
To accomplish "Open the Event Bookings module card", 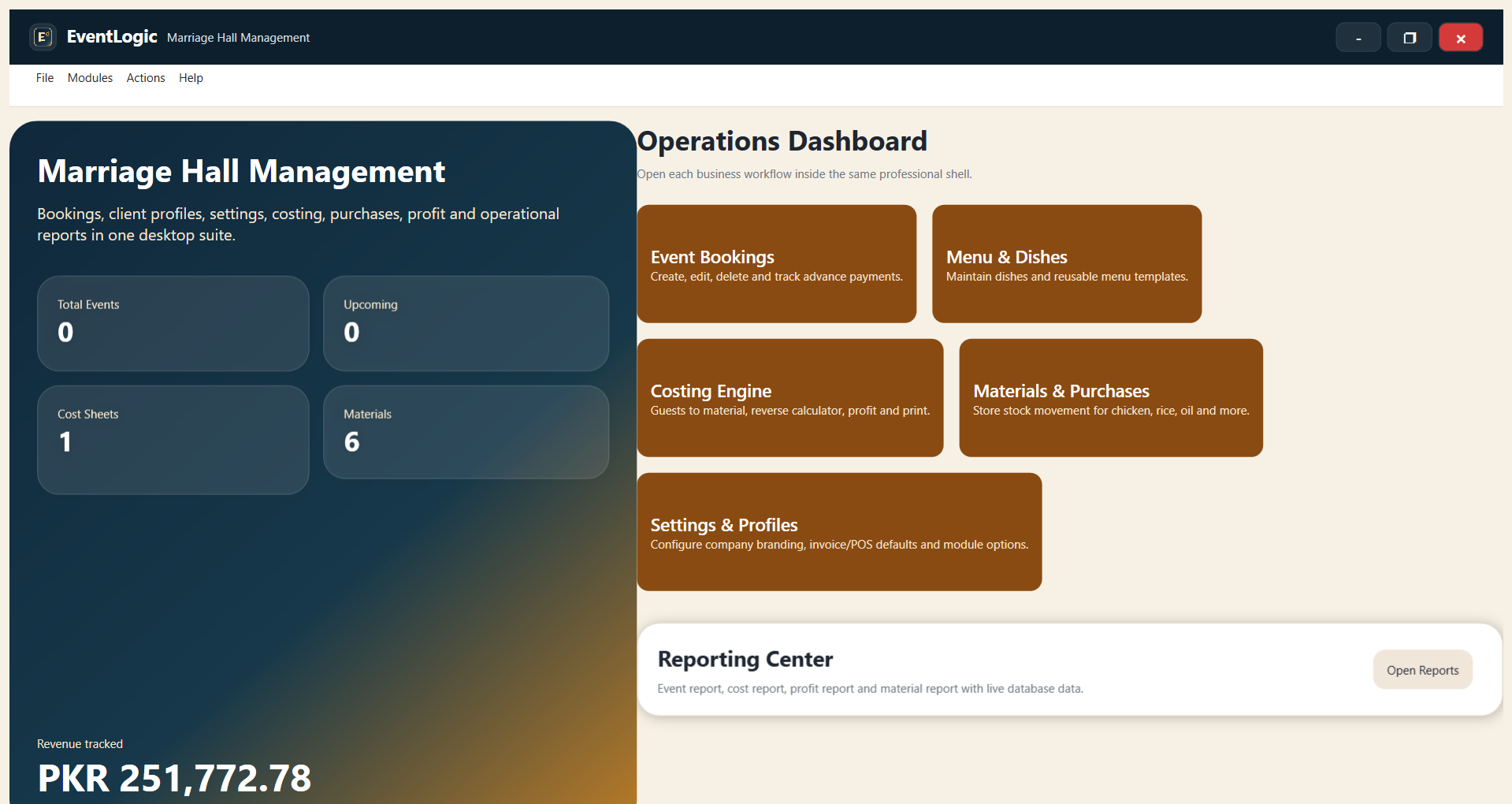I will [x=776, y=263].
